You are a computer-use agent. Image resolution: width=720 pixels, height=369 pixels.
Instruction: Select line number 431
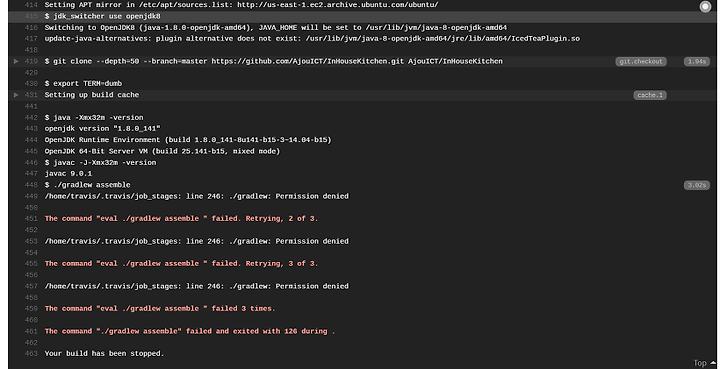tap(31, 95)
